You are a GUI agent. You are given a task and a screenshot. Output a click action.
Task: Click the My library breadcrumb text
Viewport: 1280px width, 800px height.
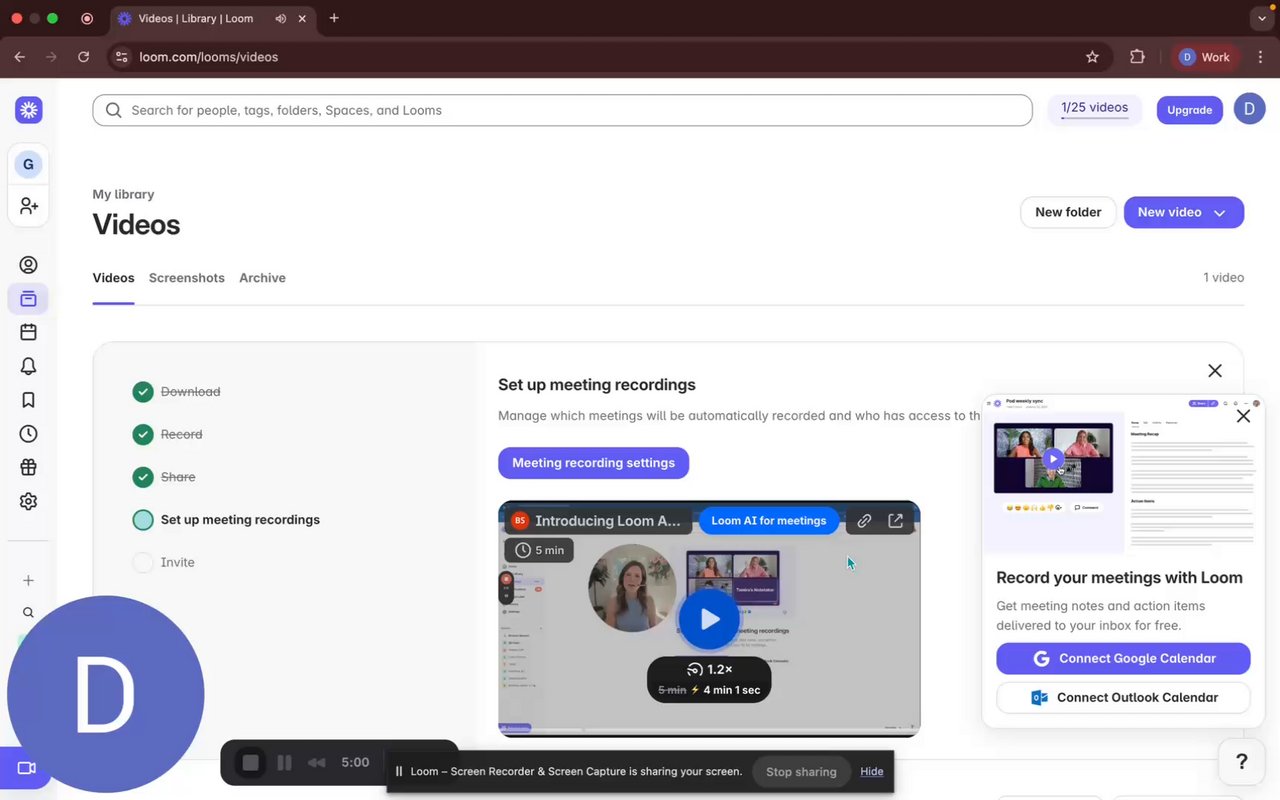(x=123, y=195)
